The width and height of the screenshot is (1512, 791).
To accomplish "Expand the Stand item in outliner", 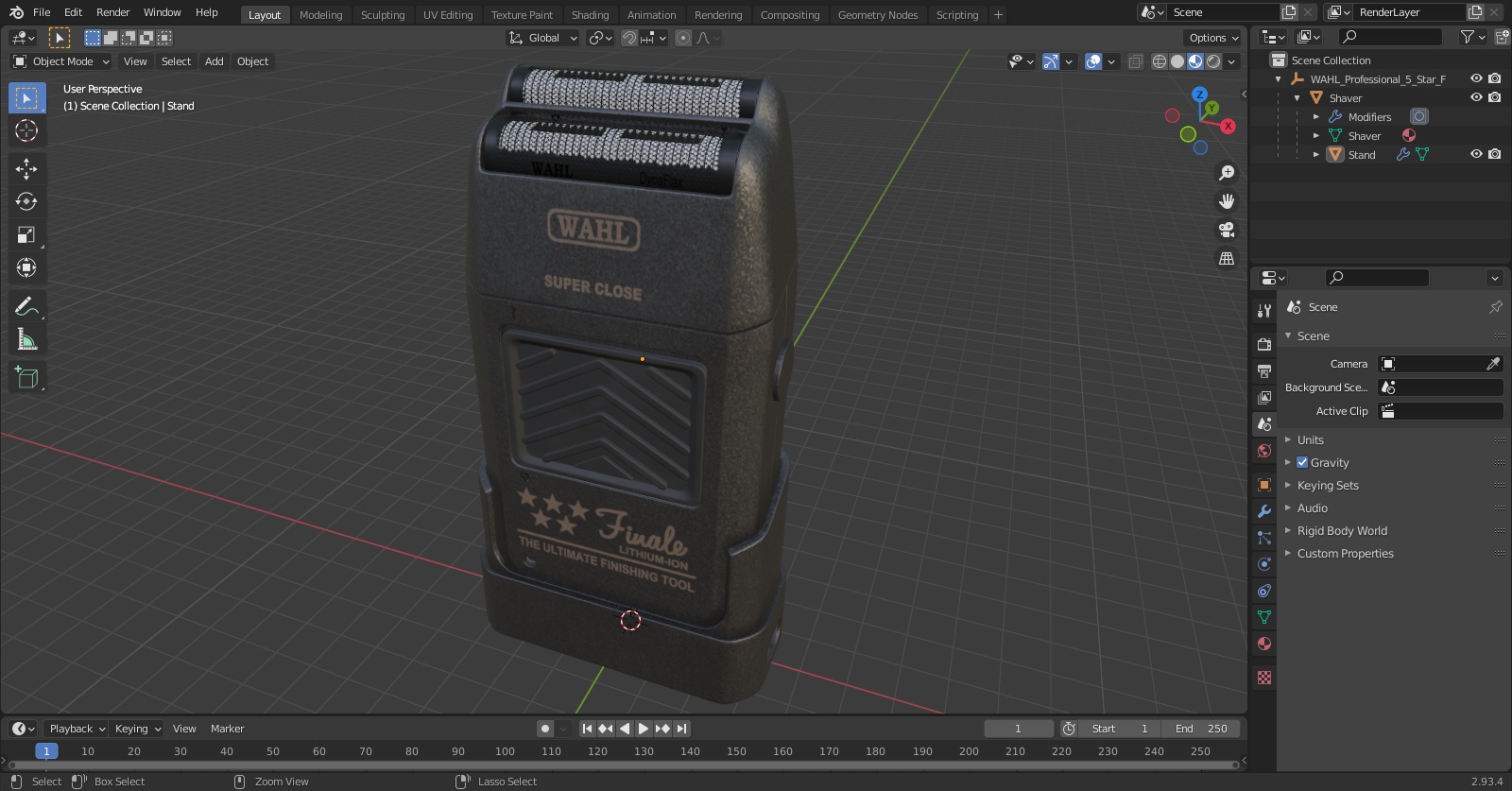I will [1316, 154].
